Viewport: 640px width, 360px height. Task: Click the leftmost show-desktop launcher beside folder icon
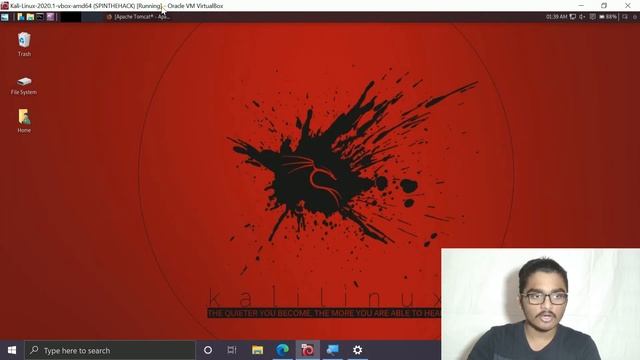coord(21,17)
